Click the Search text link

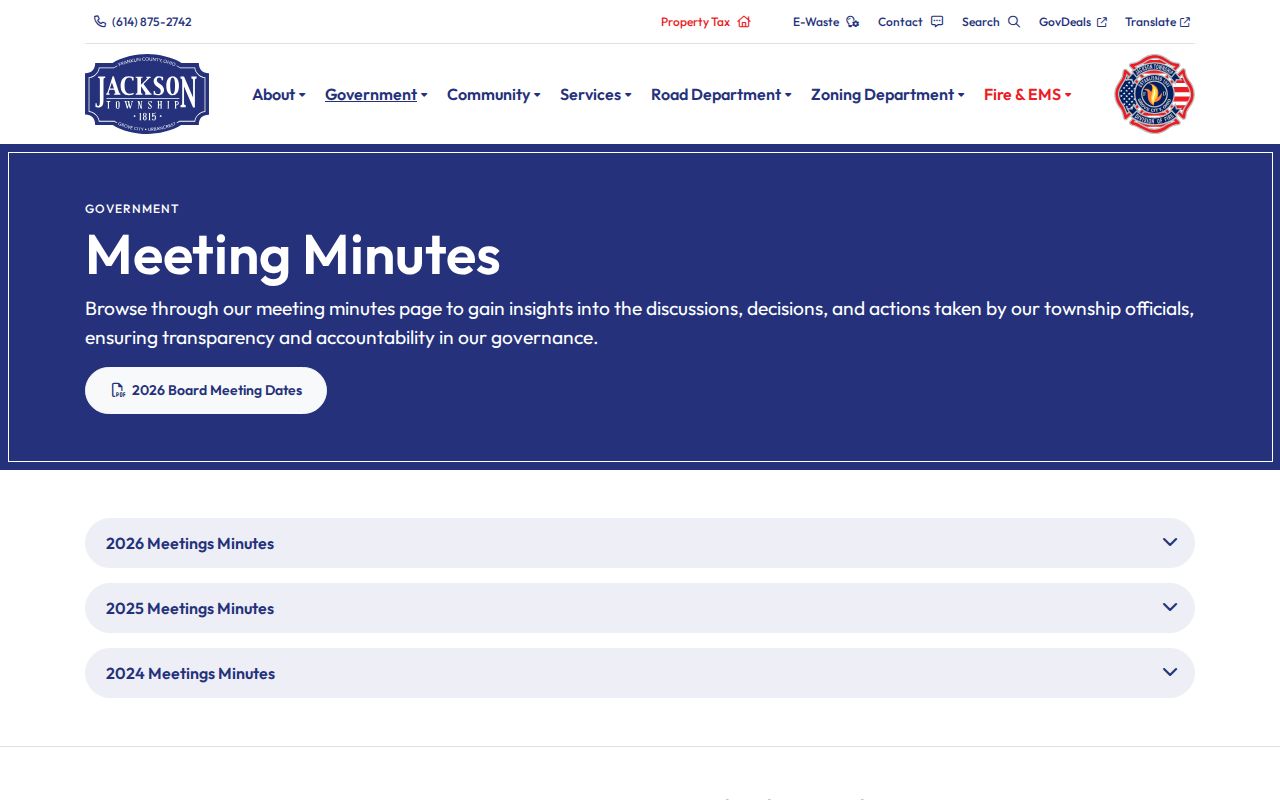click(x=981, y=21)
